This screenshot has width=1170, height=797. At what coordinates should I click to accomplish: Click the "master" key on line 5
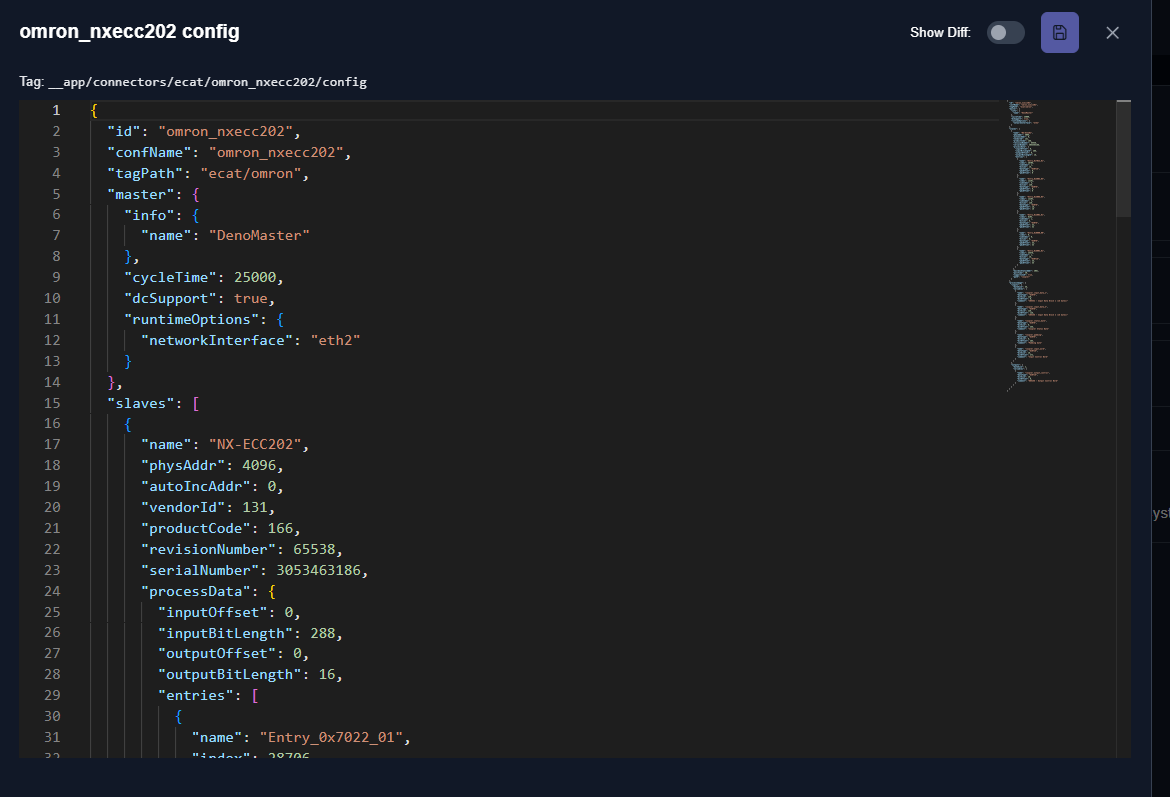[142, 194]
